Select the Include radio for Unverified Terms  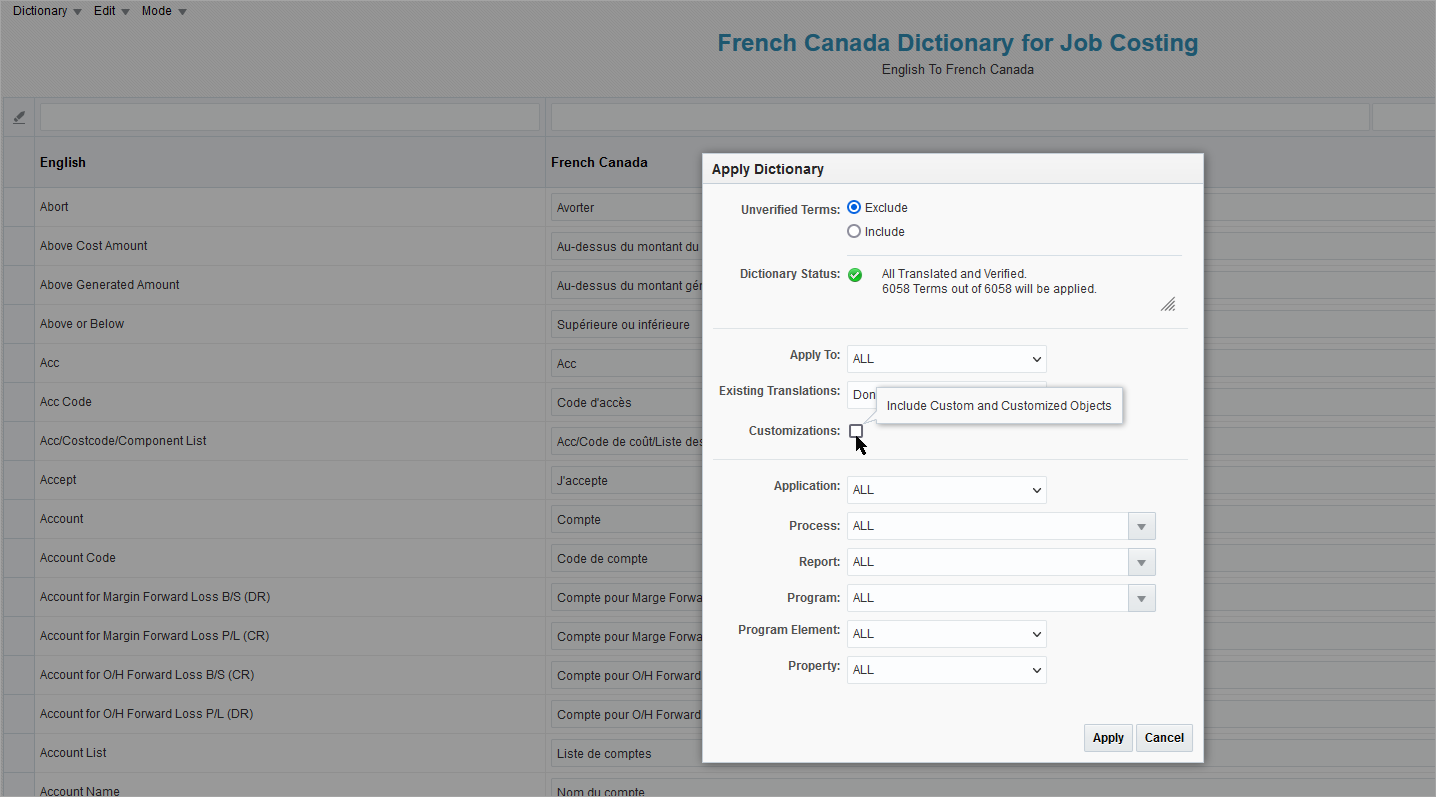tap(853, 231)
